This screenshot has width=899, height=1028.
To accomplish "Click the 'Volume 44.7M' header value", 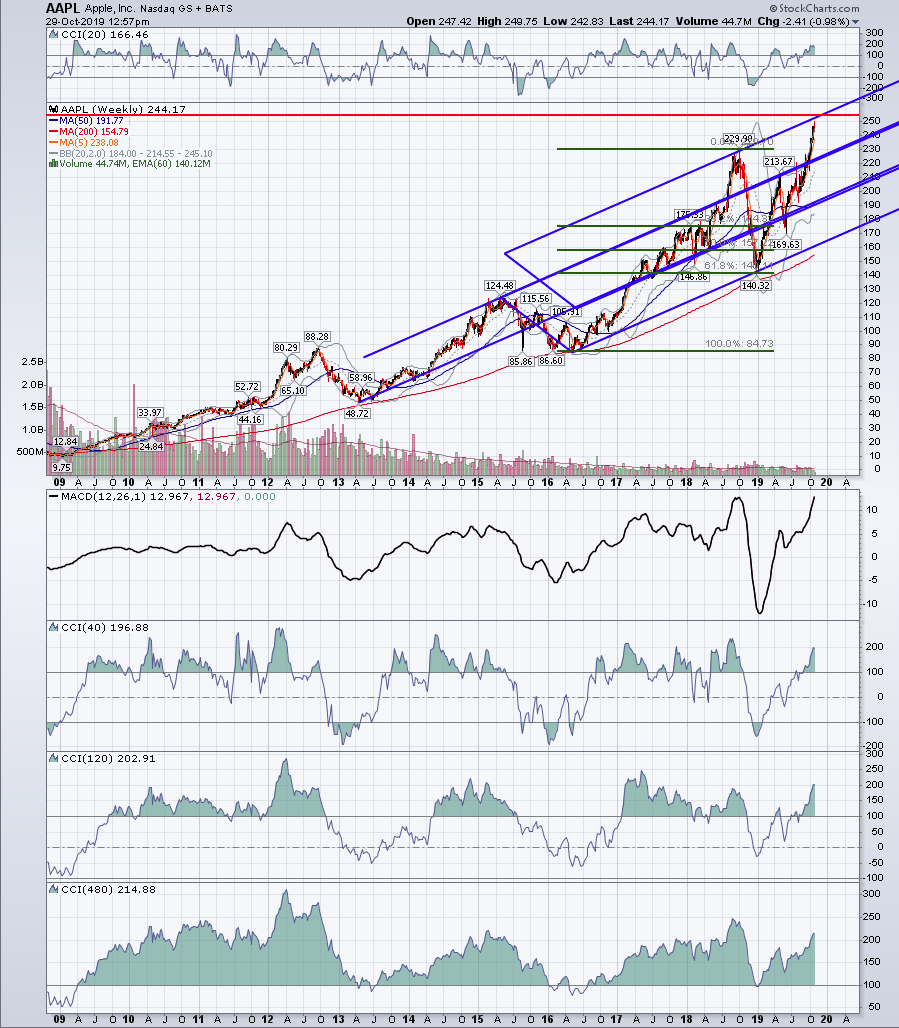I will point(713,21).
